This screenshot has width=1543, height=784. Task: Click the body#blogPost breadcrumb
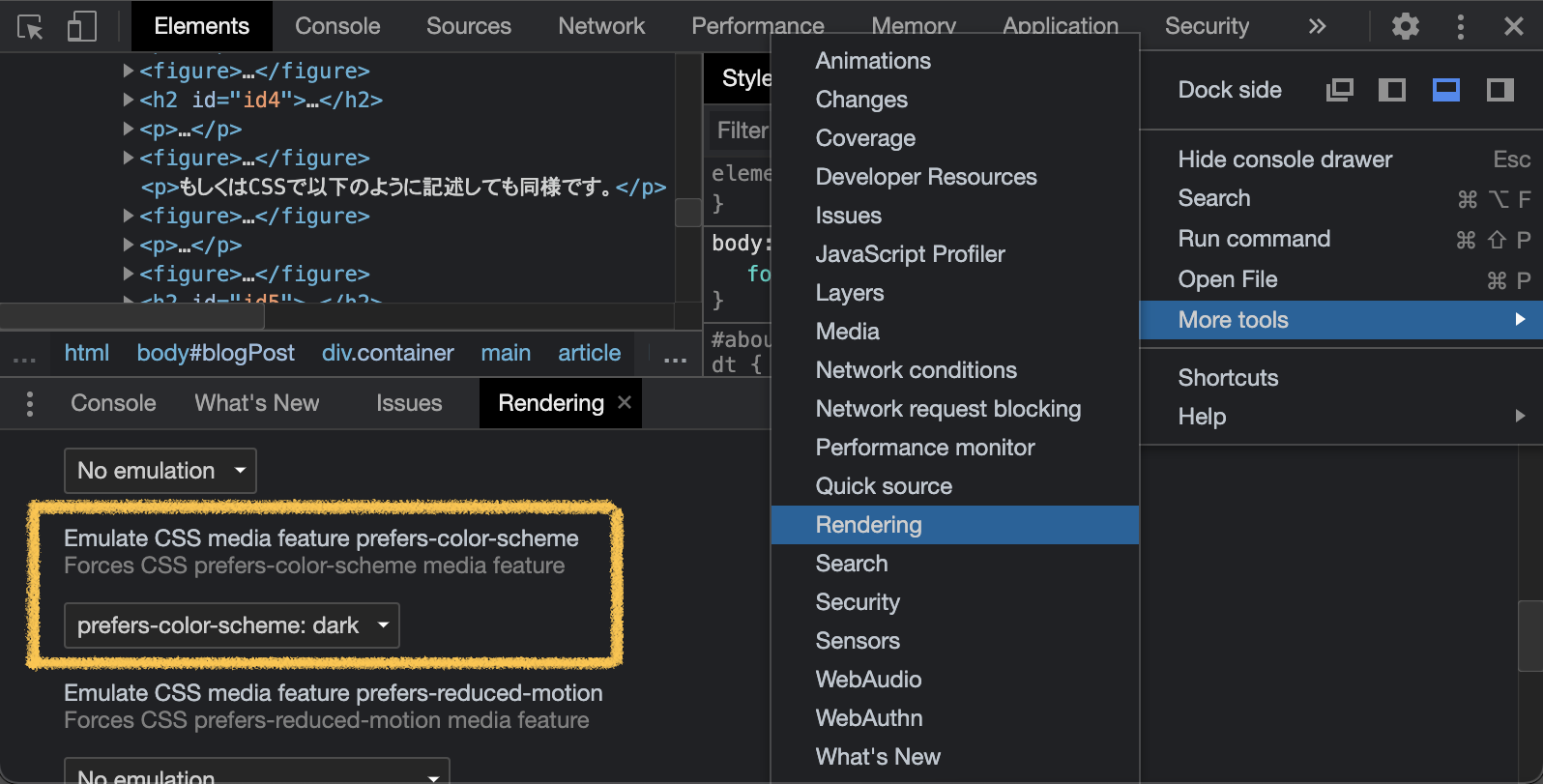coord(216,353)
